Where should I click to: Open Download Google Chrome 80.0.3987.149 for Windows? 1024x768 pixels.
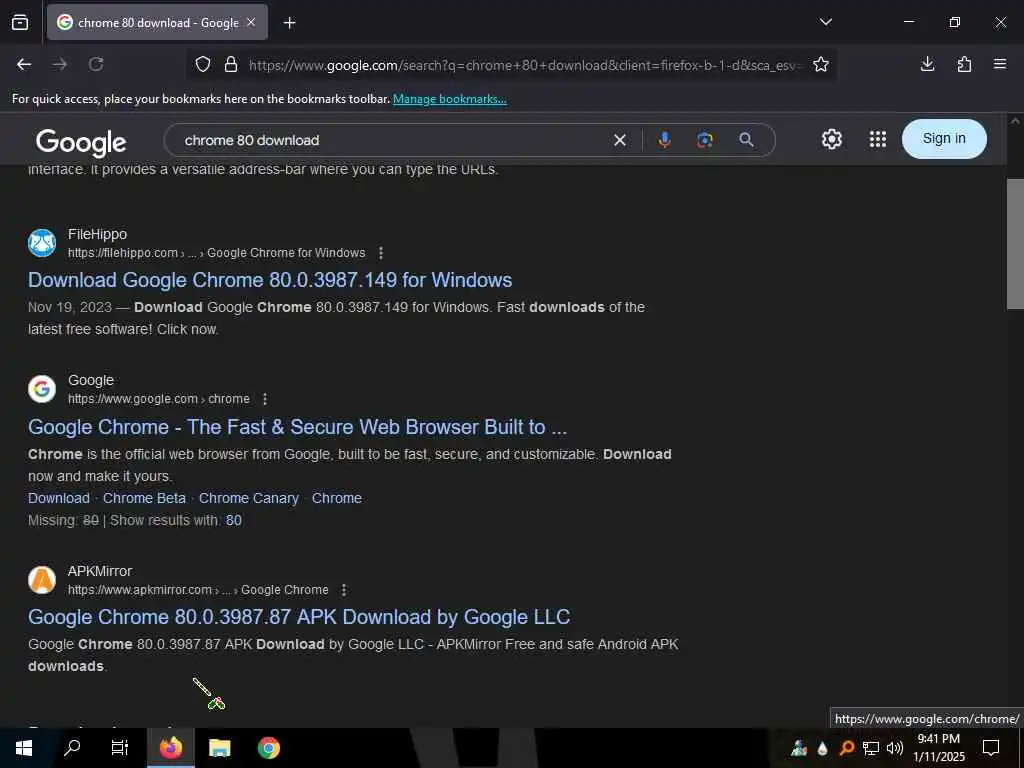(x=270, y=280)
